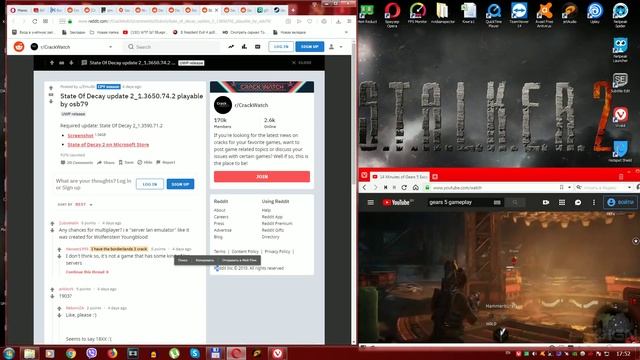
Task: Click the Share button under the post
Action: pyautogui.click(x=106, y=162)
